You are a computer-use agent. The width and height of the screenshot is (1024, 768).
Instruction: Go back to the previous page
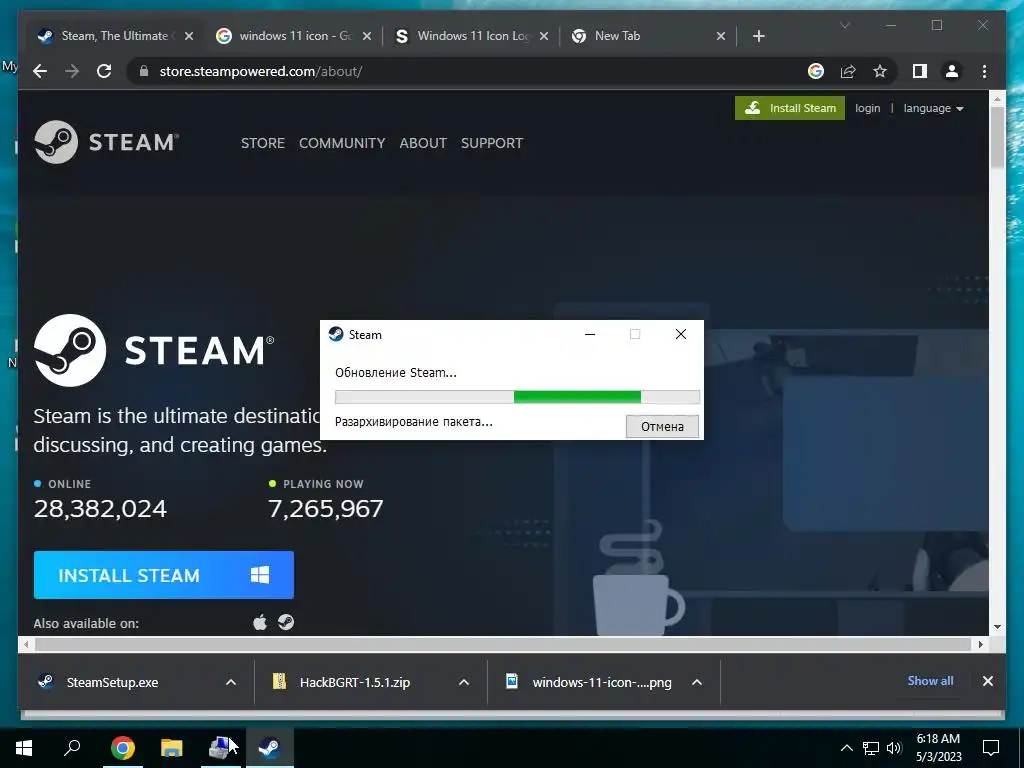point(40,71)
